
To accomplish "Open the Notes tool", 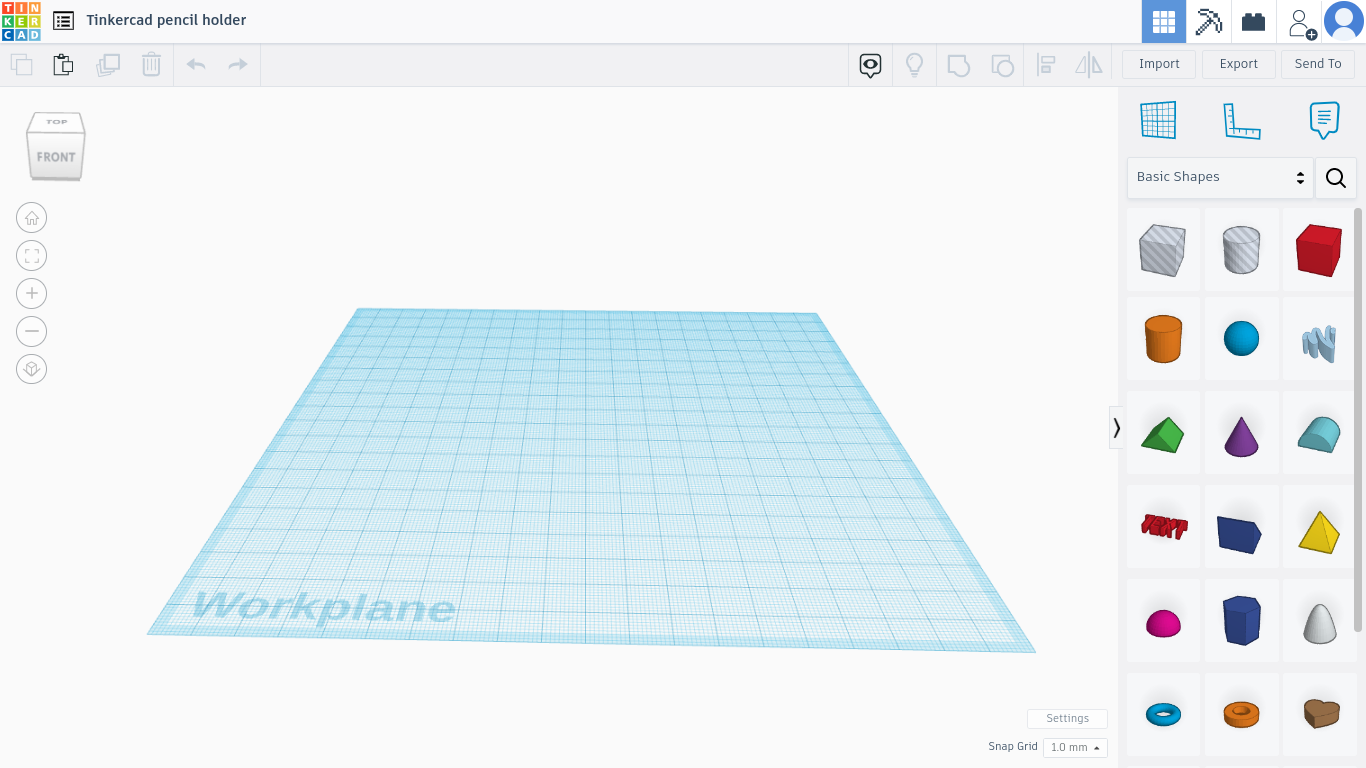I will (1323, 119).
